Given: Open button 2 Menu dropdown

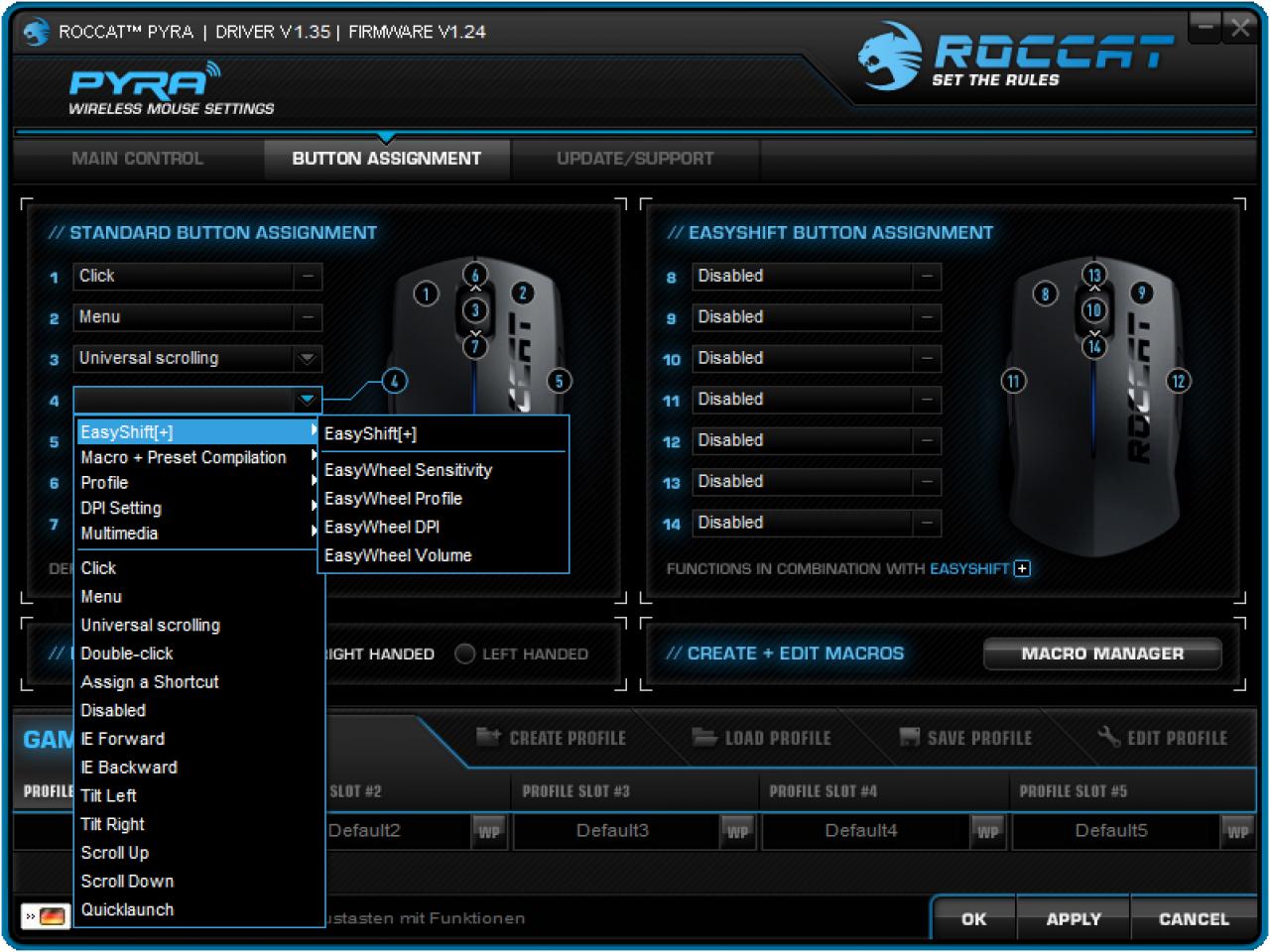Looking at the screenshot, I should [197, 317].
